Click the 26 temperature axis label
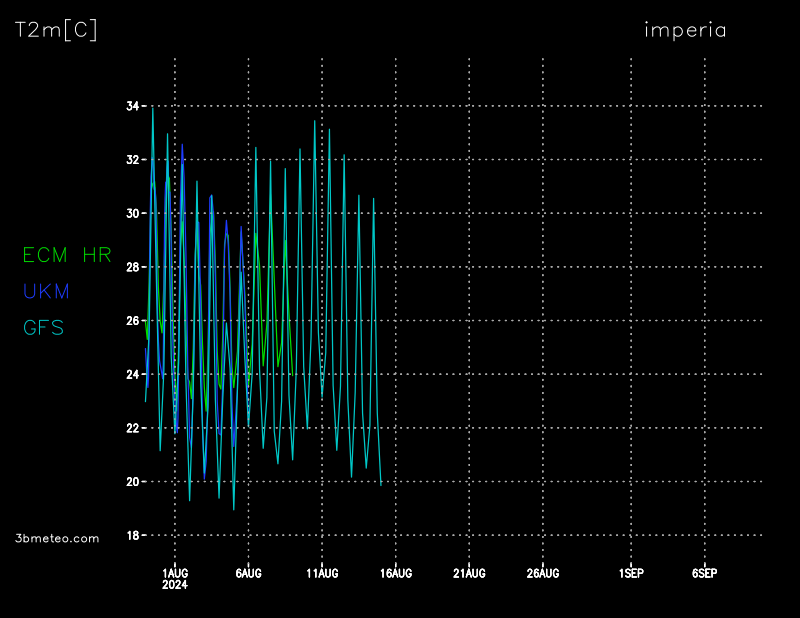This screenshot has width=800, height=618. click(133, 321)
